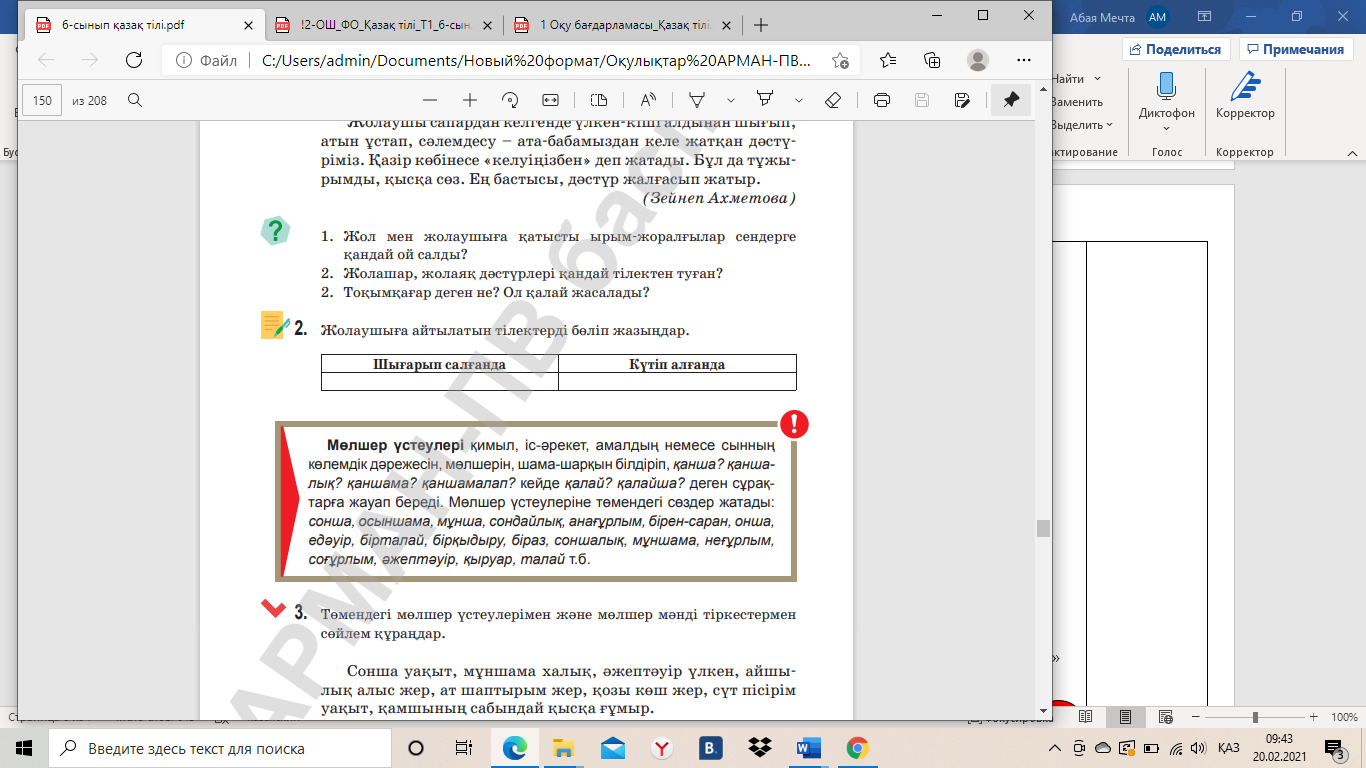Viewport: 1366px width, 768px height.
Task: Click Диктофон icon in Word ribbon
Action: (x=1166, y=100)
